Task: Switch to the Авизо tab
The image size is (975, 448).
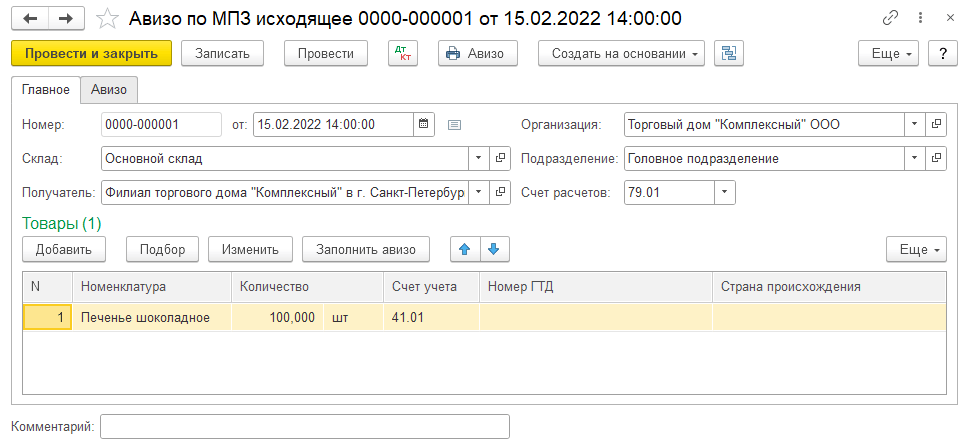Action: click(109, 90)
